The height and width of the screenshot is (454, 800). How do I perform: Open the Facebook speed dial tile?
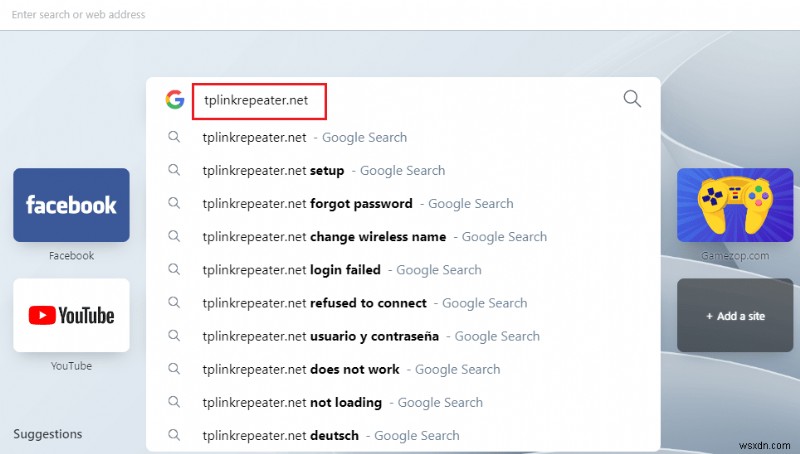point(71,205)
